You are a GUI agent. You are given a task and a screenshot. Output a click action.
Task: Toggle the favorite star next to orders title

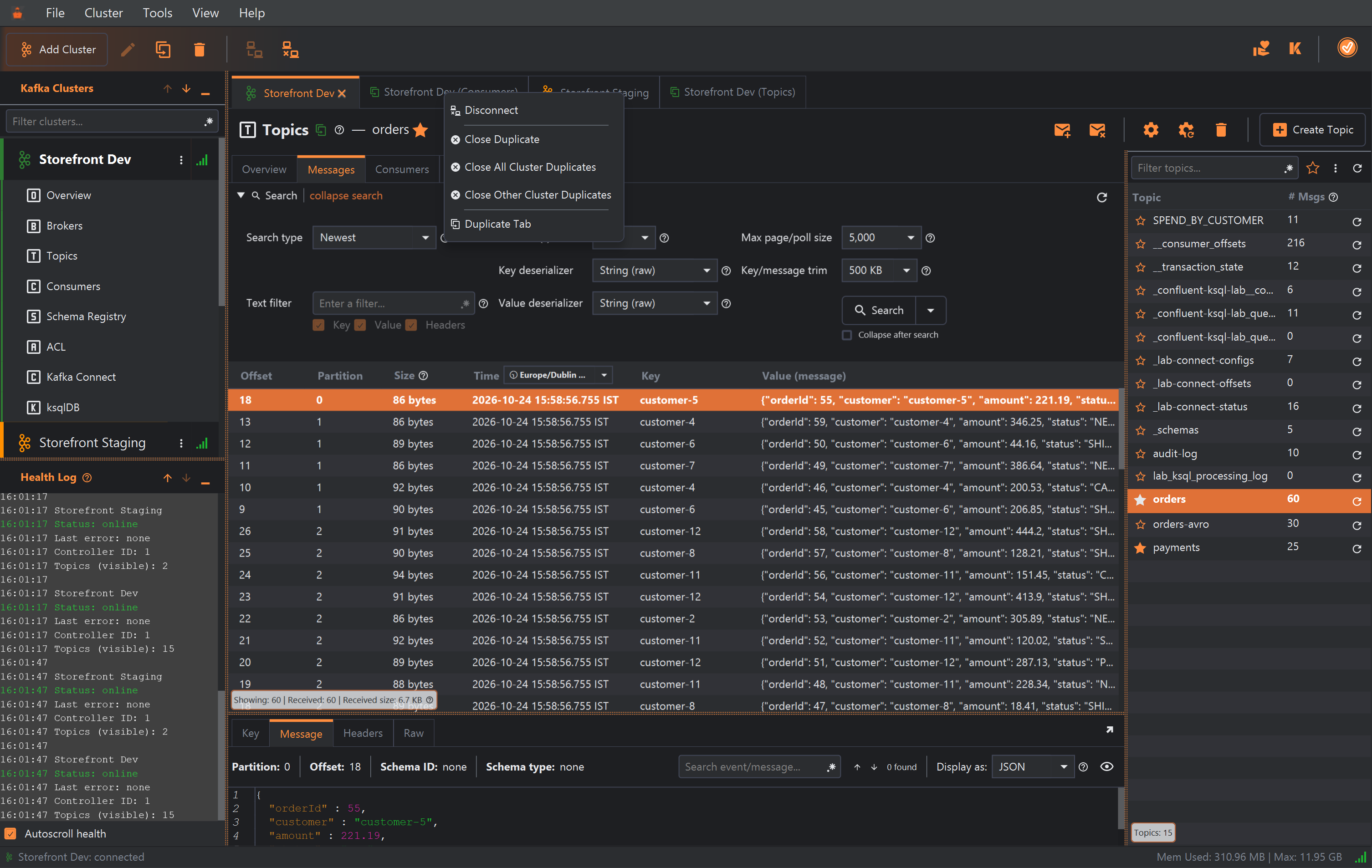(x=420, y=130)
